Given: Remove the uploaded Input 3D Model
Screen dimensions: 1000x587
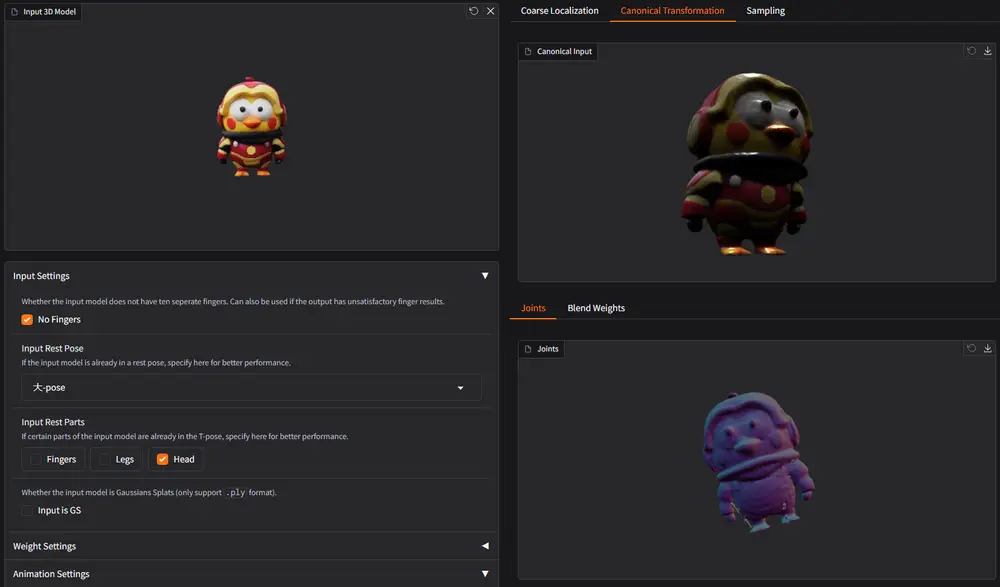Looking at the screenshot, I should 490,11.
